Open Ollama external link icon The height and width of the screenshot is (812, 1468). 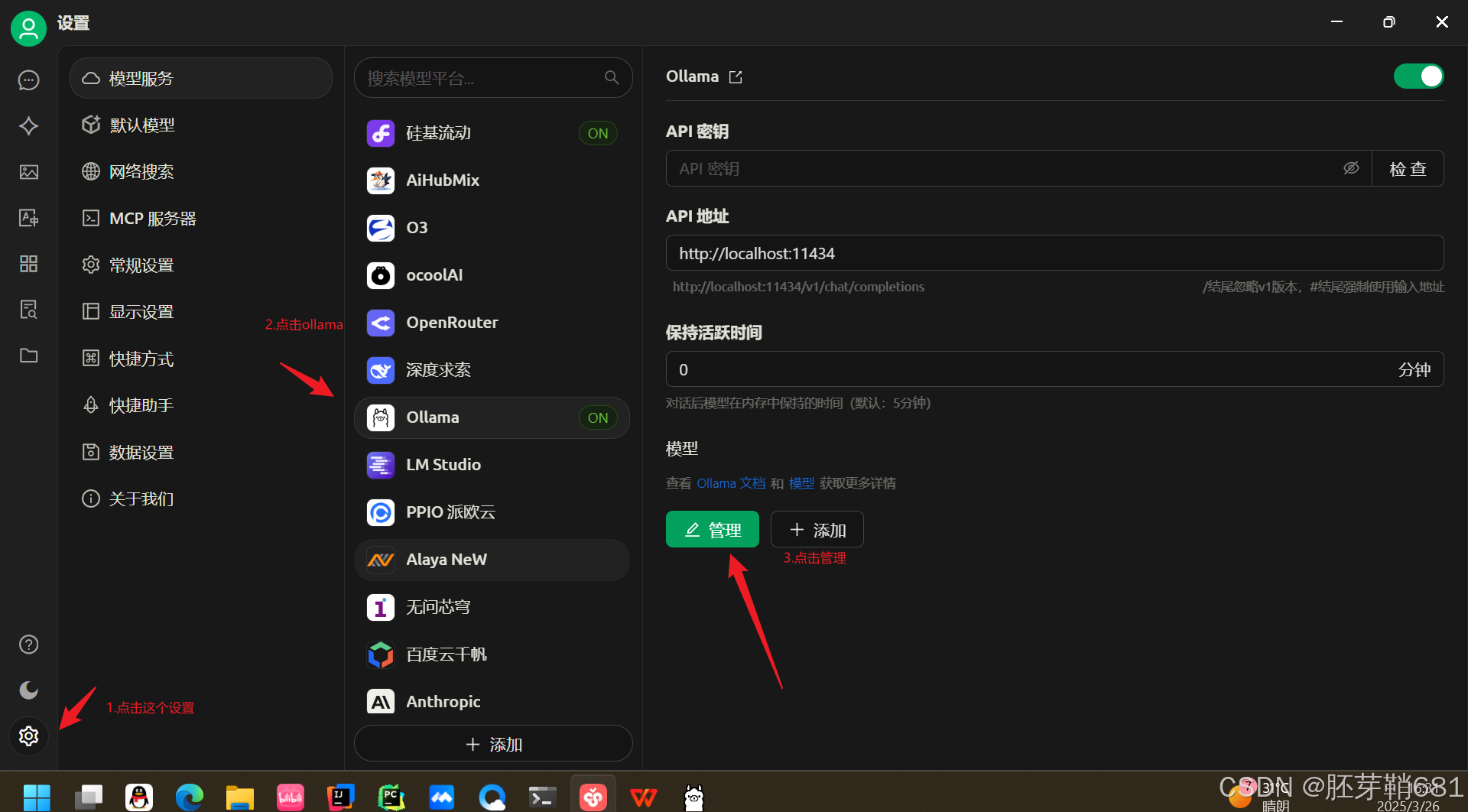point(736,77)
